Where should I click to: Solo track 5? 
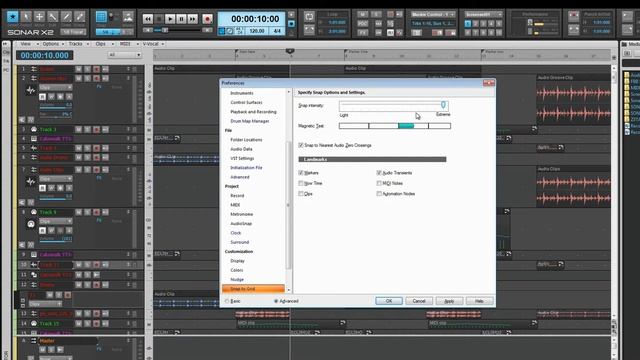click(x=87, y=148)
